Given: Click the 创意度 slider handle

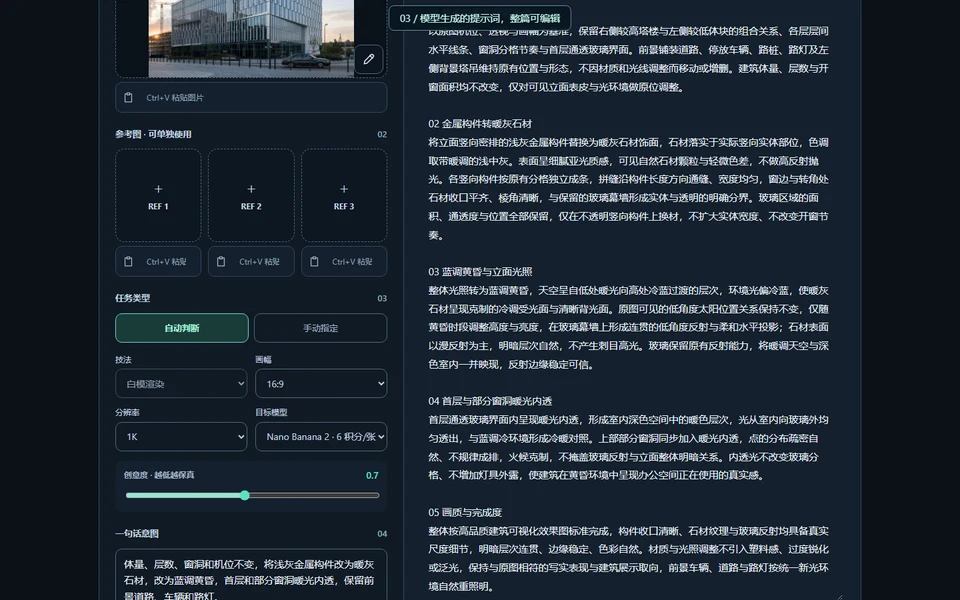Looking at the screenshot, I should coord(244,495).
